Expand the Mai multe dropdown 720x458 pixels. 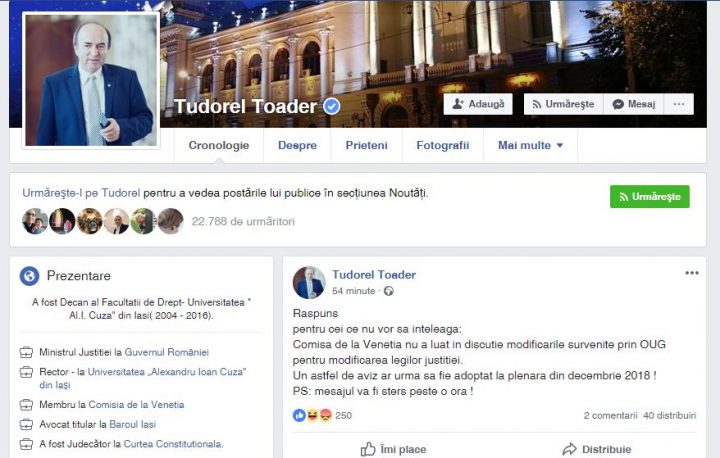530,146
